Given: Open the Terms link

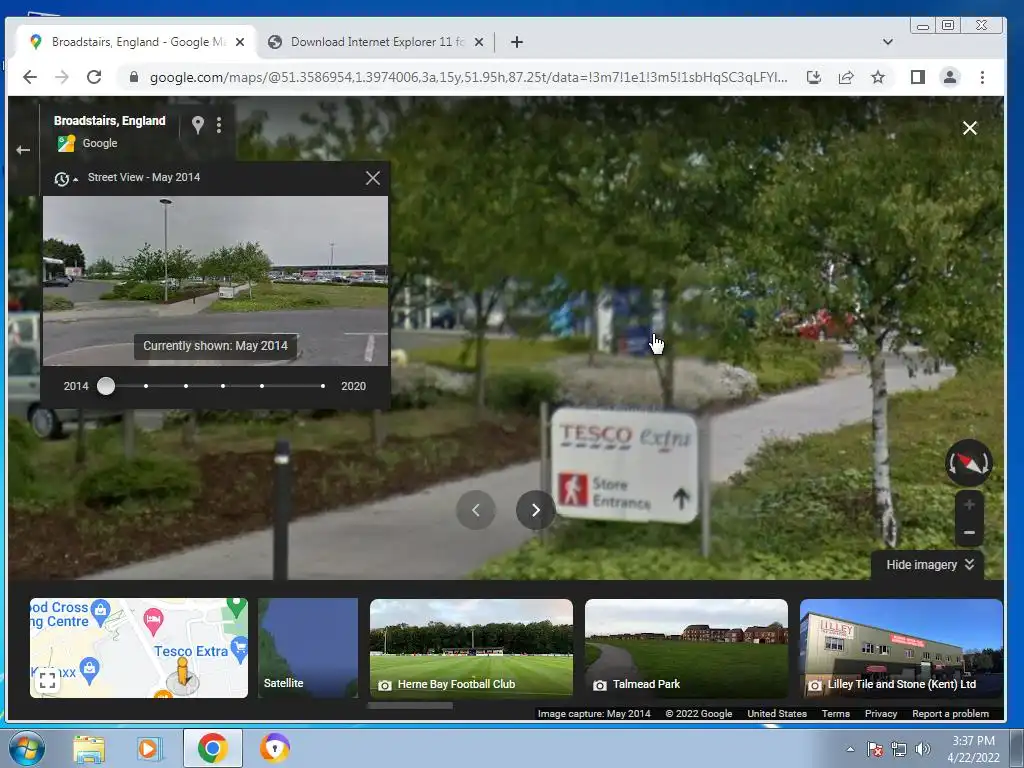Looking at the screenshot, I should [835, 714].
